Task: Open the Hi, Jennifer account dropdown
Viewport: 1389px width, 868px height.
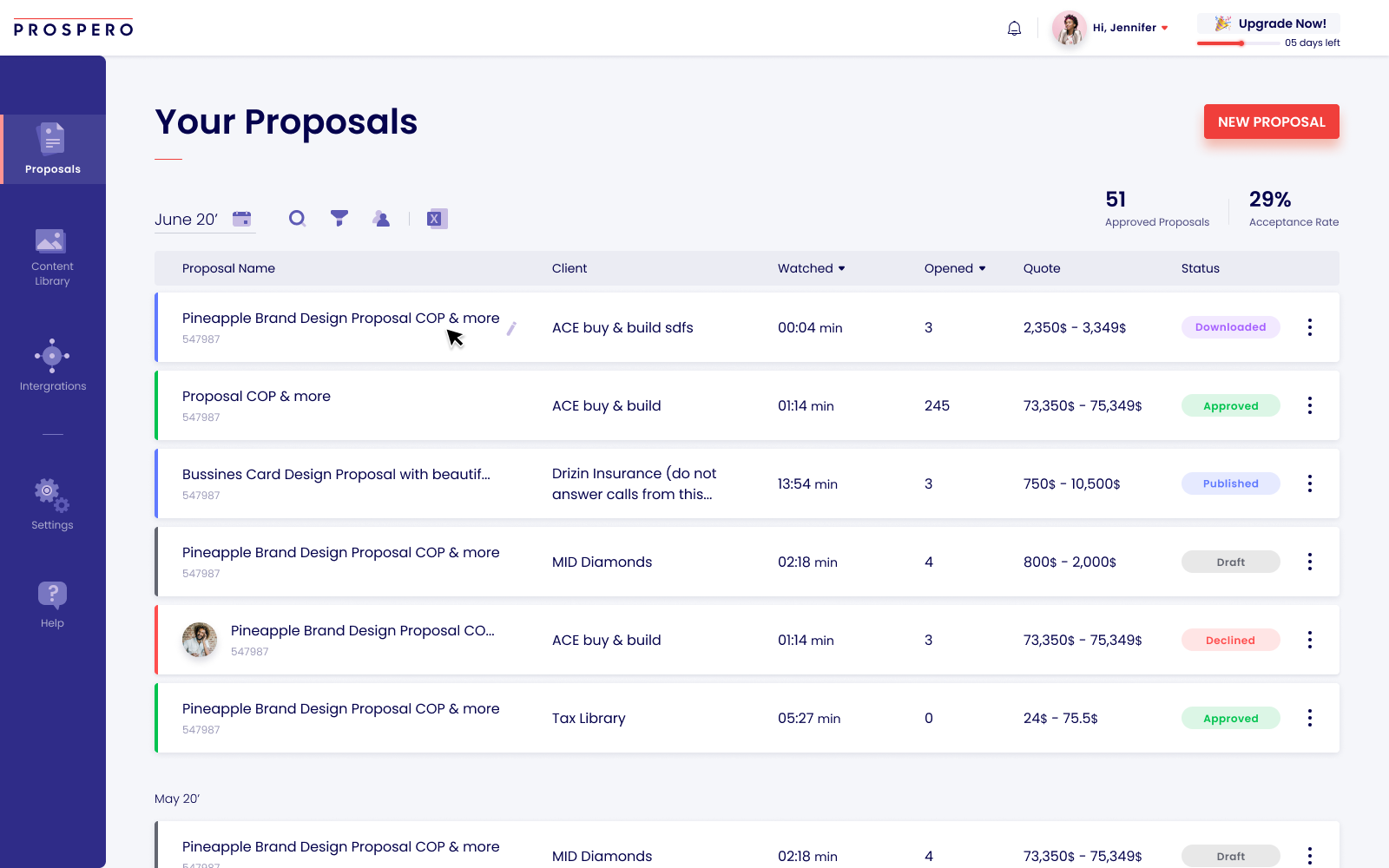Action: [x=1125, y=27]
